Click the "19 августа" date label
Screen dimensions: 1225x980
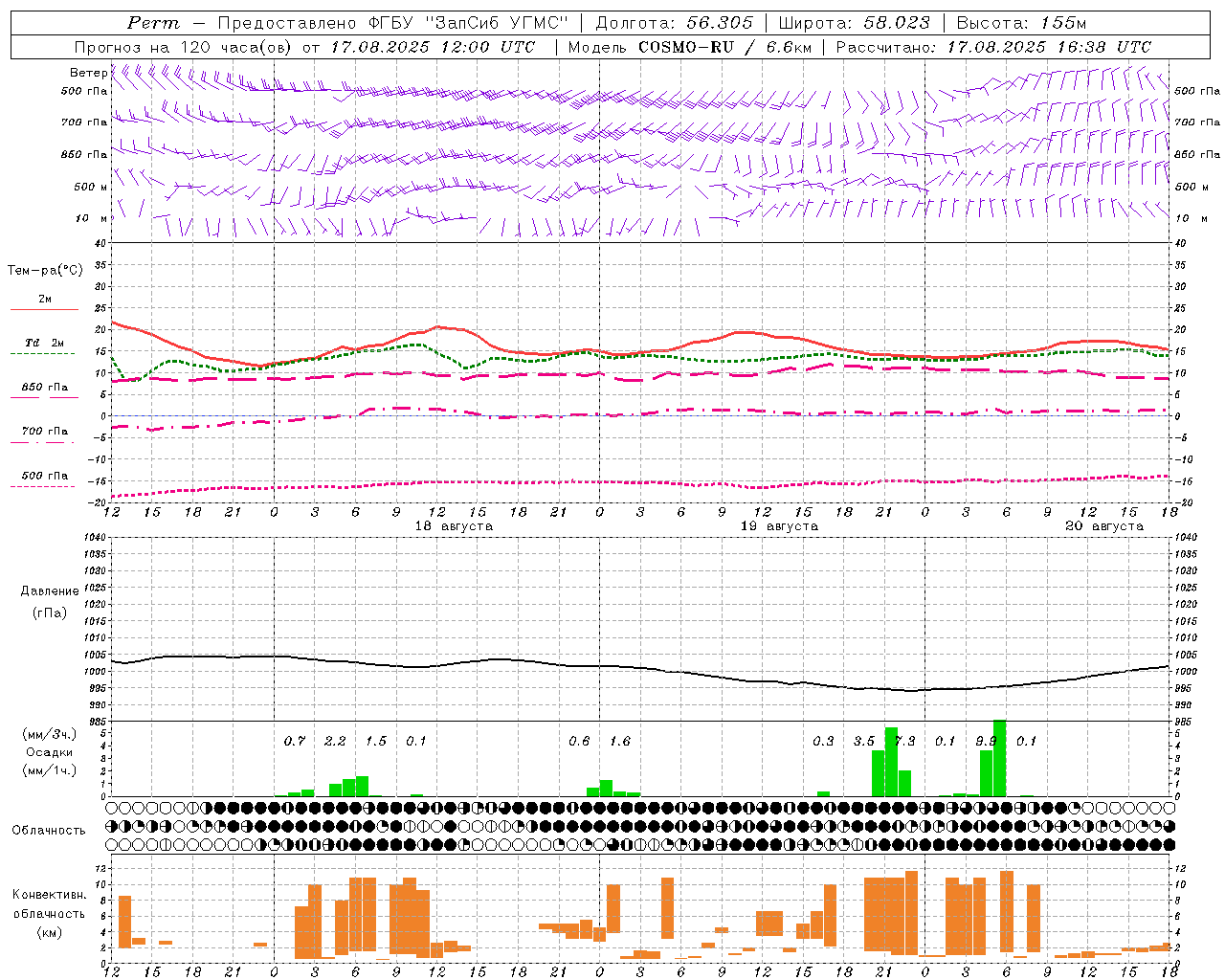click(x=779, y=526)
